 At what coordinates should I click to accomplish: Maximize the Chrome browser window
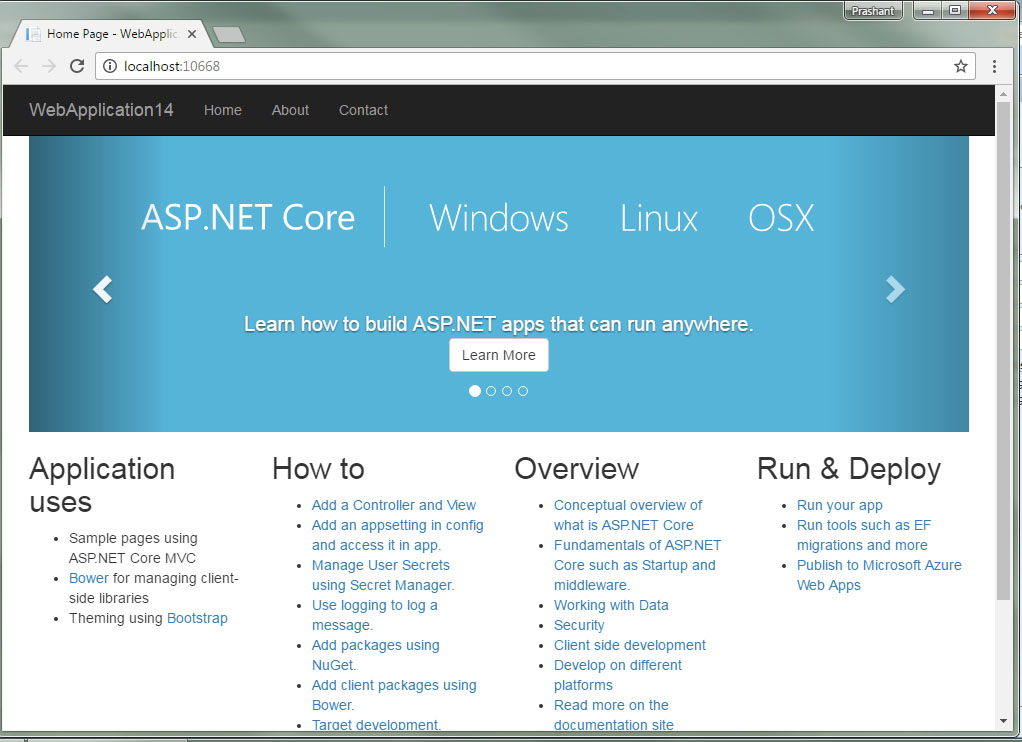955,11
